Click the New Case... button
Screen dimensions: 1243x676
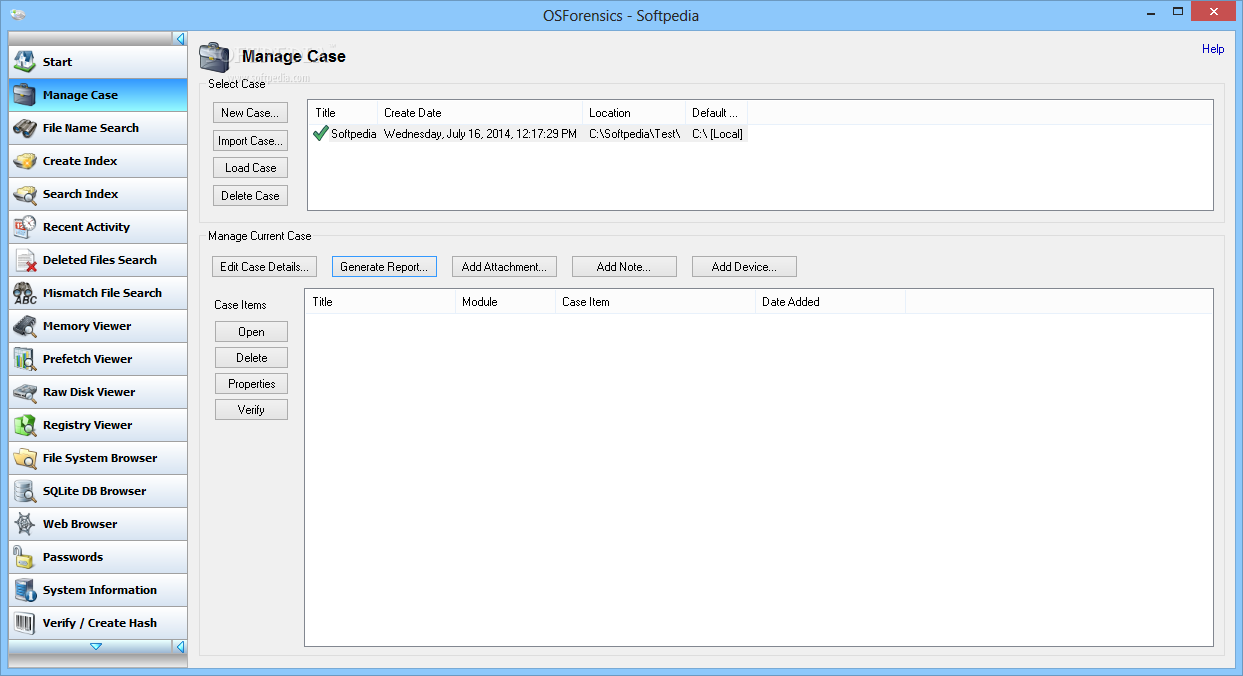pos(250,113)
